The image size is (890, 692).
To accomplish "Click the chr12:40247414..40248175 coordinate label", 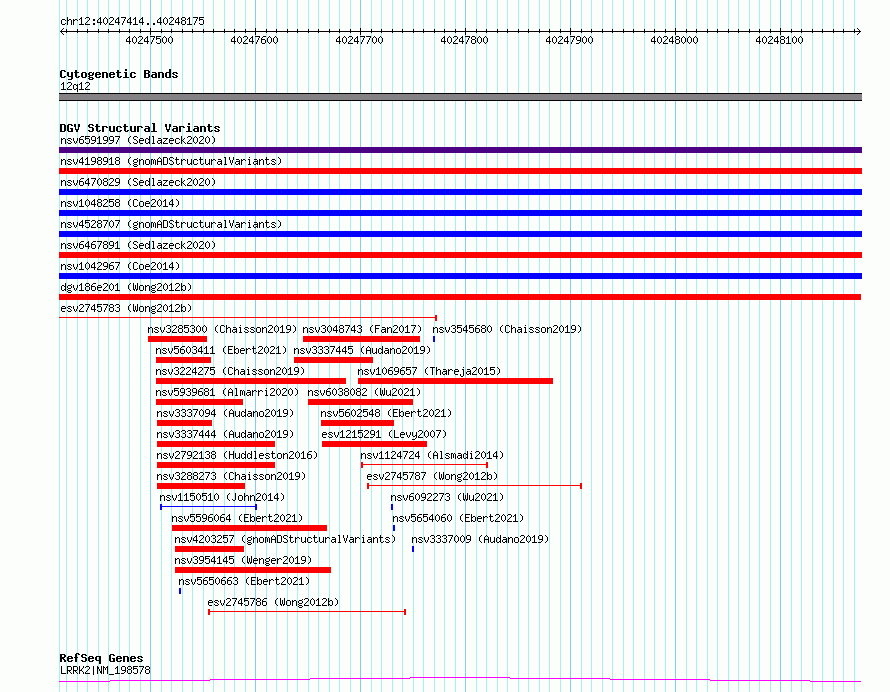I will pos(132,22).
